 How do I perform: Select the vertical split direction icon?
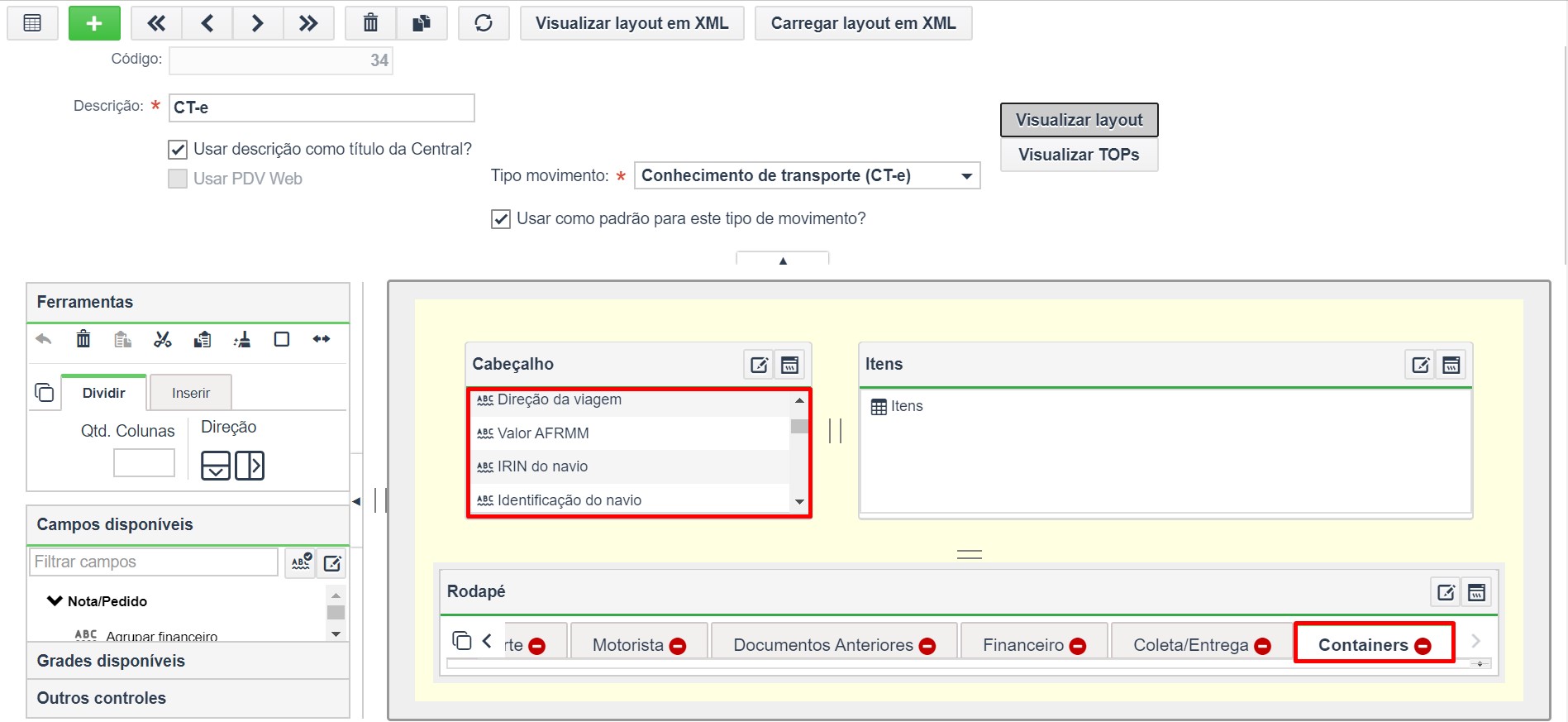pos(250,466)
